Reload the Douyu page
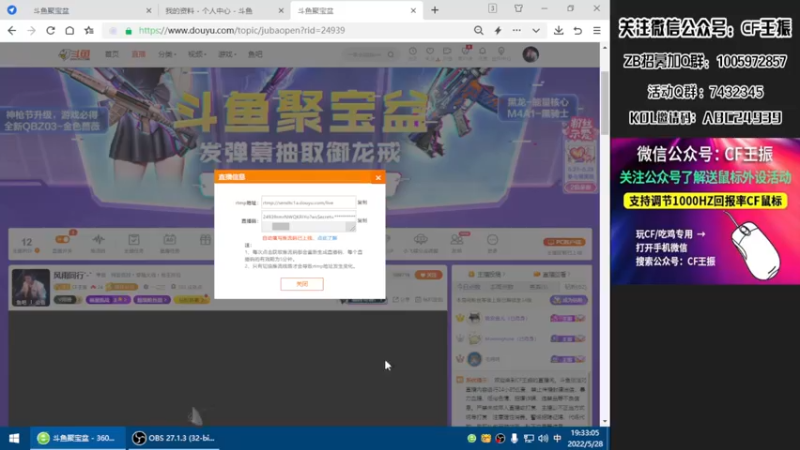Screen dimensions: 800x450 (51, 31)
